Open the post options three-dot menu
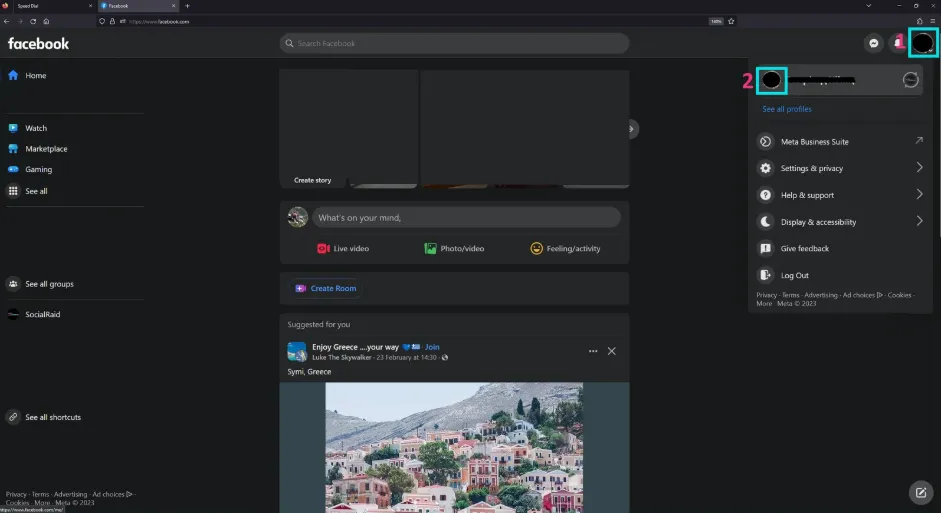This screenshot has width=942, height=513. pyautogui.click(x=593, y=351)
